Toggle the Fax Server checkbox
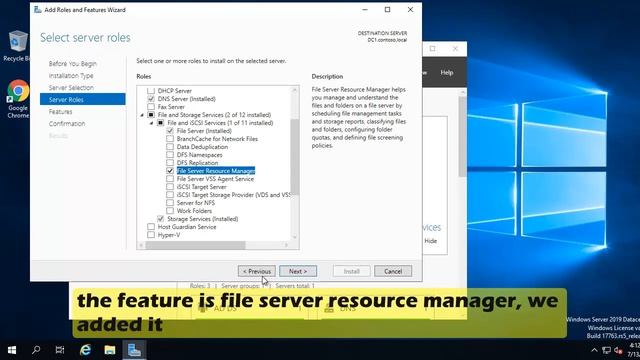 pos(151,107)
